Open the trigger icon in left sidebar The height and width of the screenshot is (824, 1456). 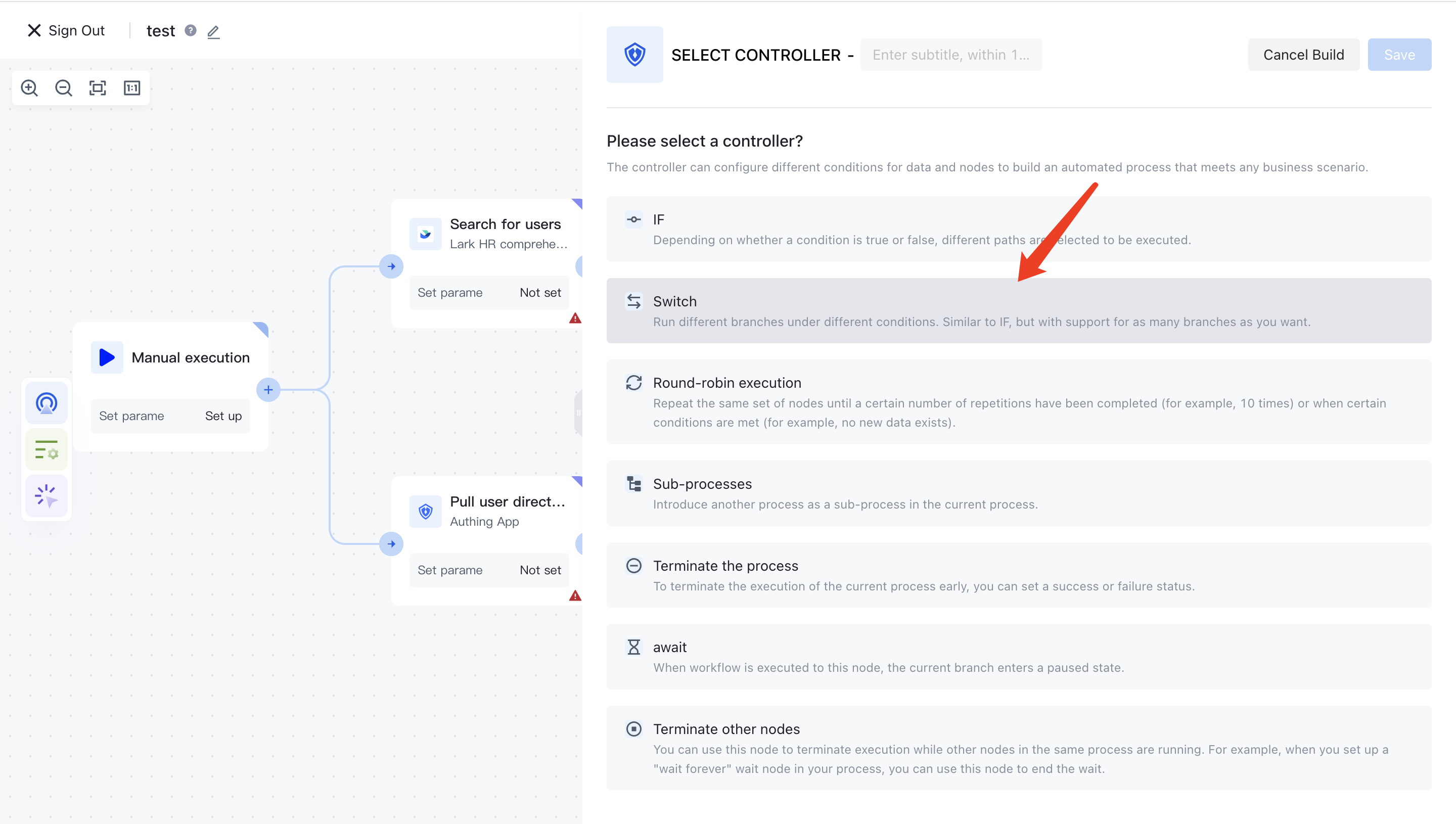pyautogui.click(x=47, y=403)
